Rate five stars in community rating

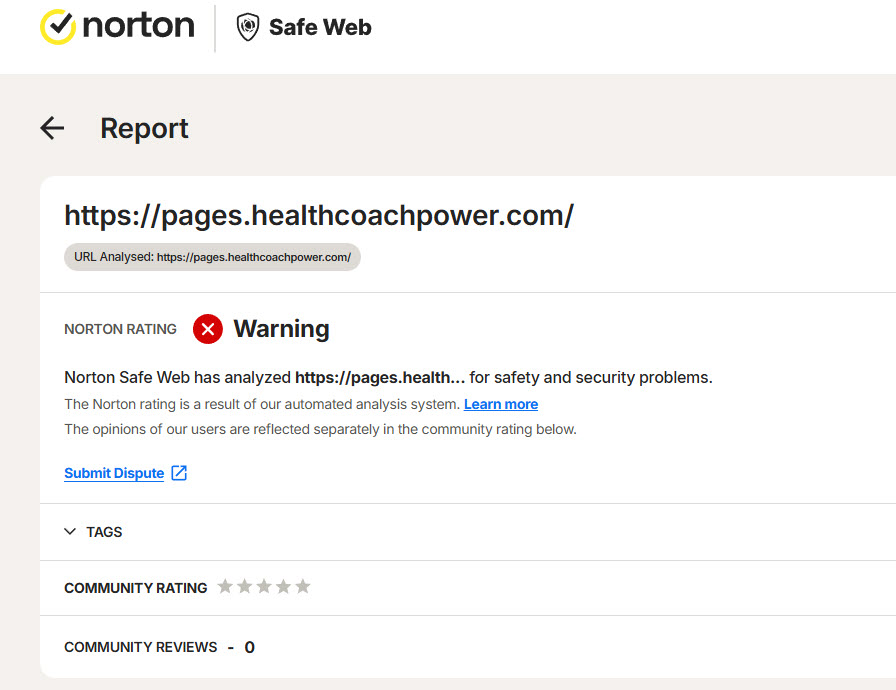pos(303,587)
